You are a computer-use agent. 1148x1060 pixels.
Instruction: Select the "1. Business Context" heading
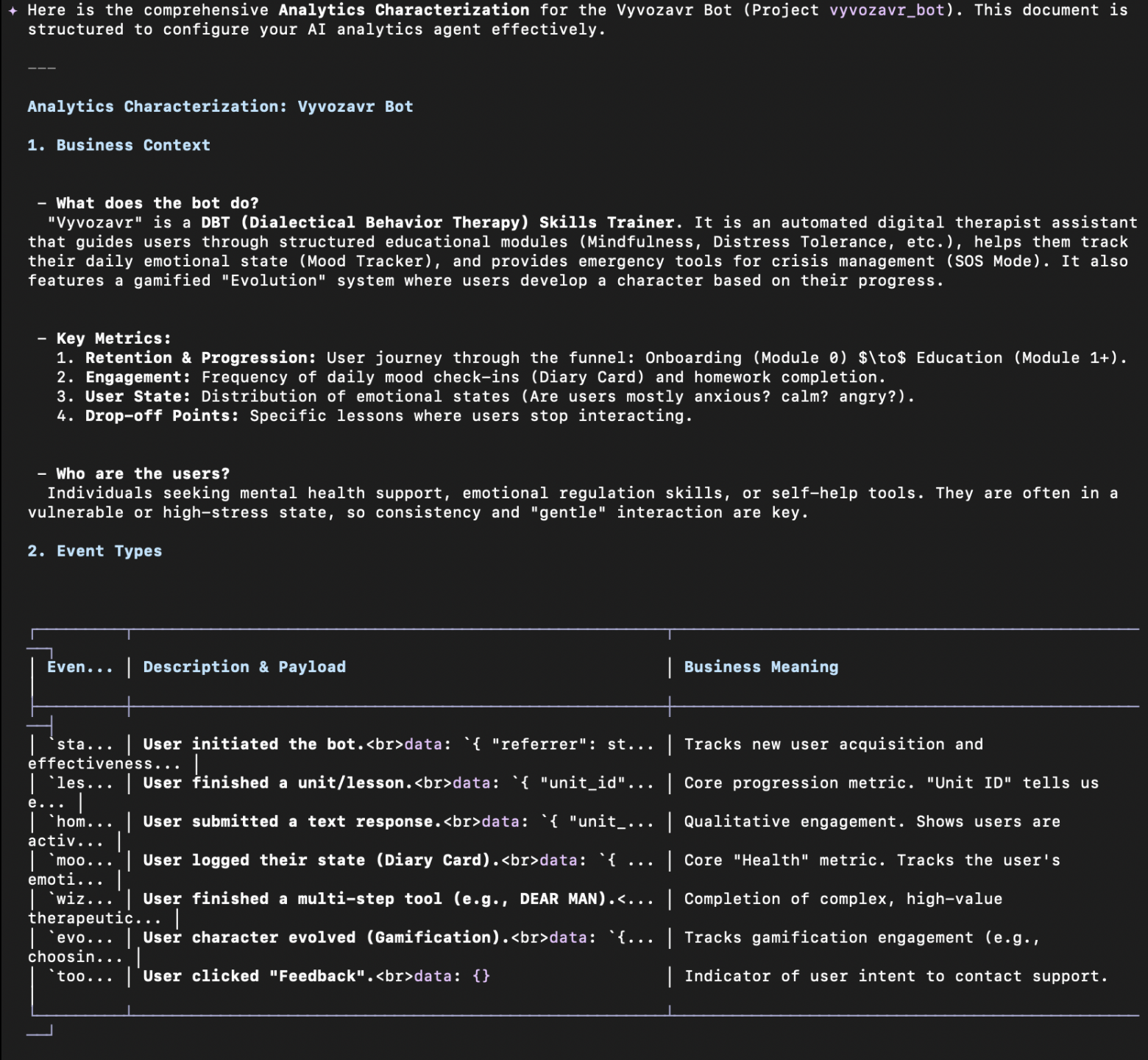118,145
